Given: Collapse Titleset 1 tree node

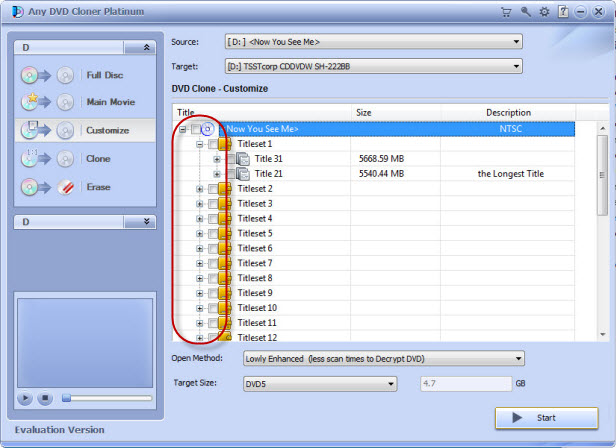Looking at the screenshot, I should pos(200,144).
